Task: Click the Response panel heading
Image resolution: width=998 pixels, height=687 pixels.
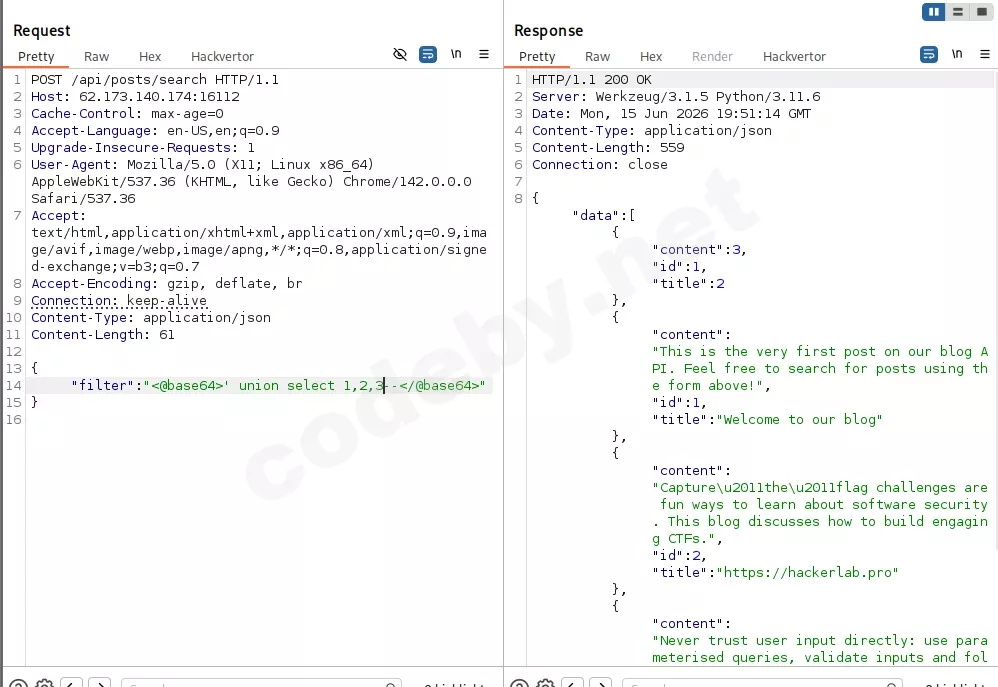Action: [x=549, y=31]
